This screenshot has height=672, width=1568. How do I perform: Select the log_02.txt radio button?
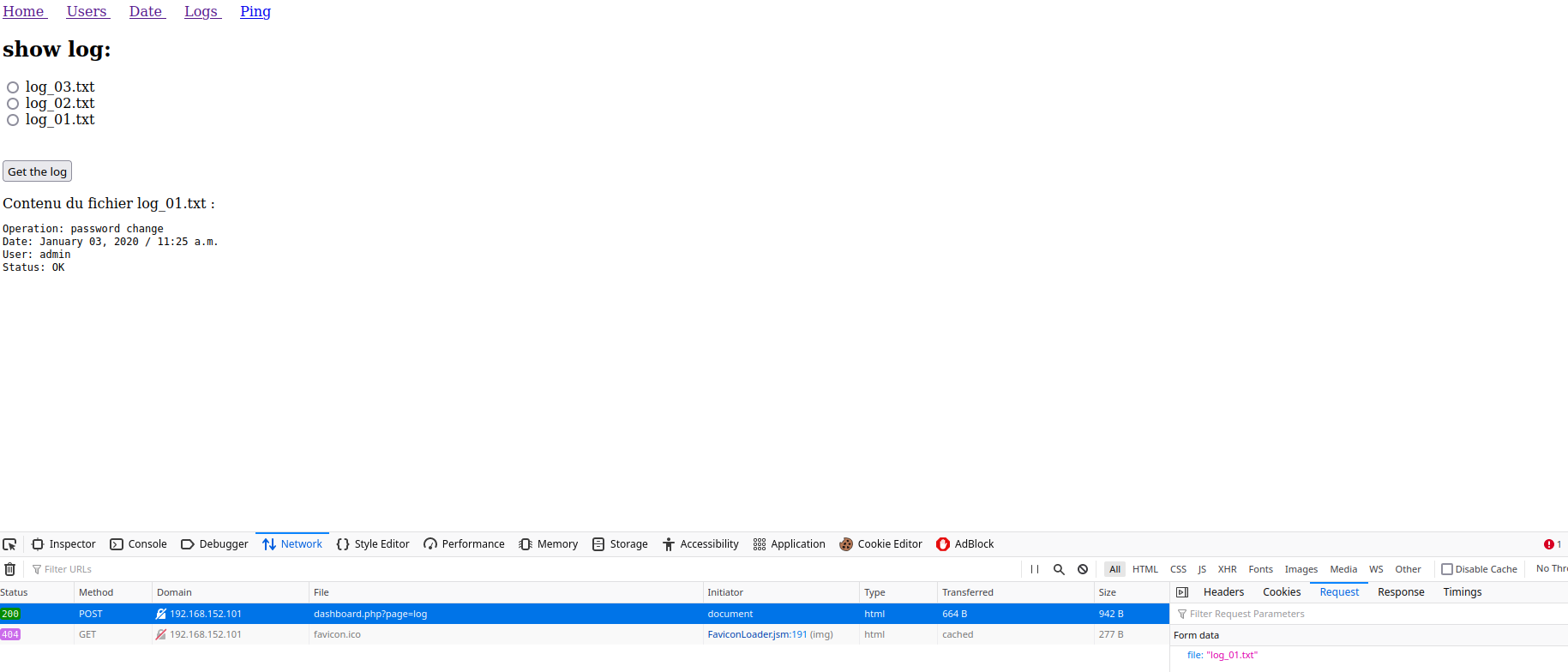[13, 104]
